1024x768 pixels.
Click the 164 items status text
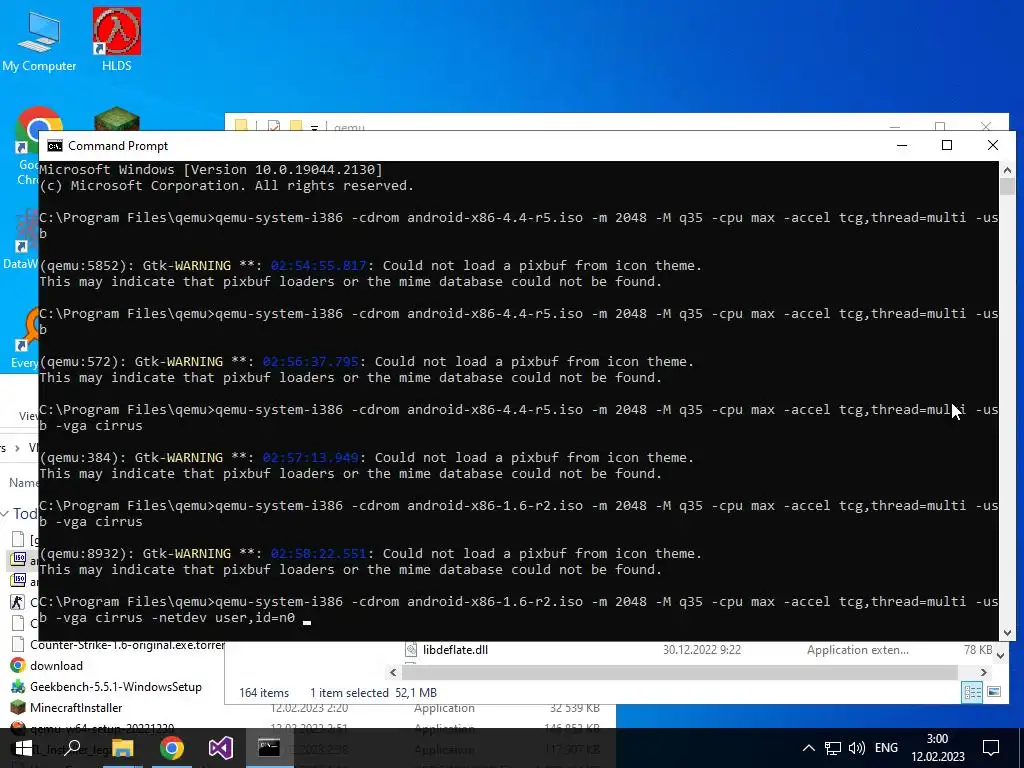tap(264, 693)
